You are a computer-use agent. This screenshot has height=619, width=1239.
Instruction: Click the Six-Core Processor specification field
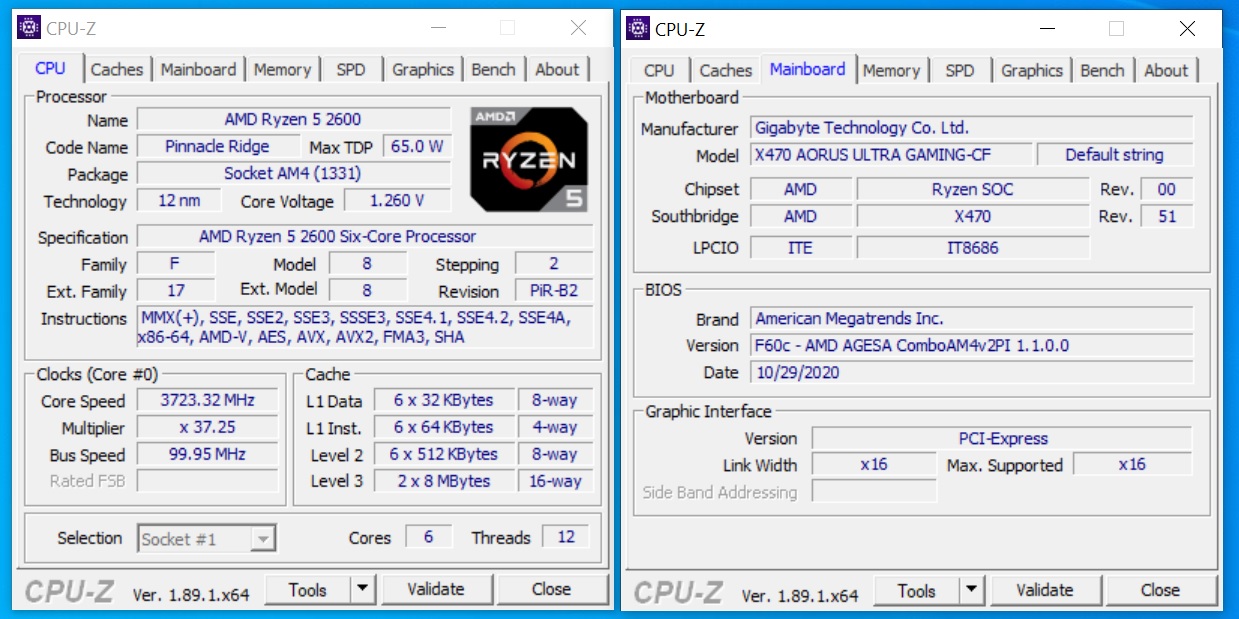point(365,237)
